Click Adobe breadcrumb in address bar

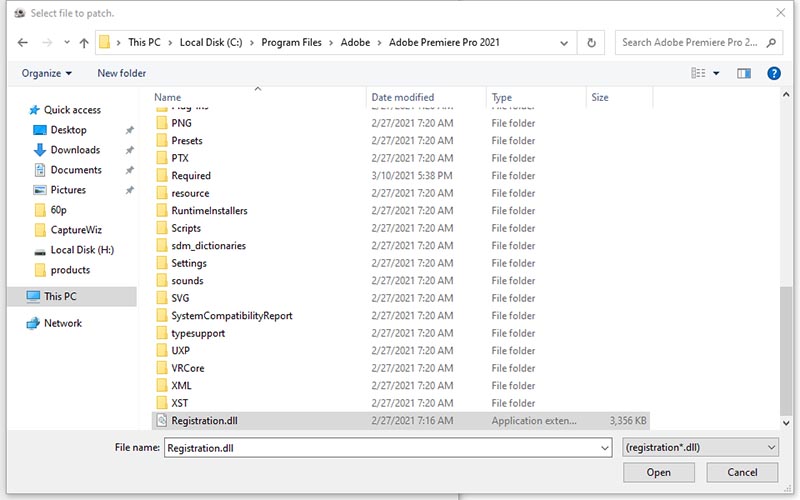[x=355, y=43]
